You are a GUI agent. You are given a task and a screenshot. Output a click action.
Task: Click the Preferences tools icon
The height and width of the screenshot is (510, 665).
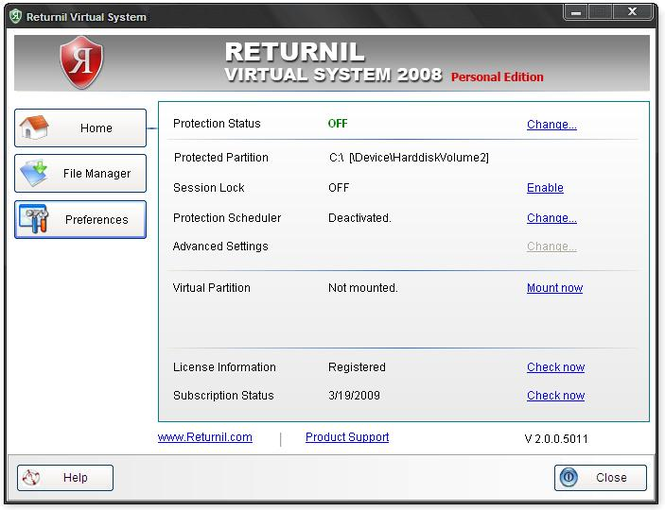[34, 219]
